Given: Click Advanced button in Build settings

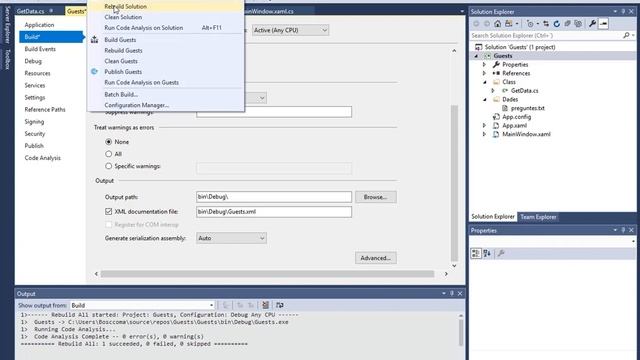Looking at the screenshot, I should click(x=376, y=258).
